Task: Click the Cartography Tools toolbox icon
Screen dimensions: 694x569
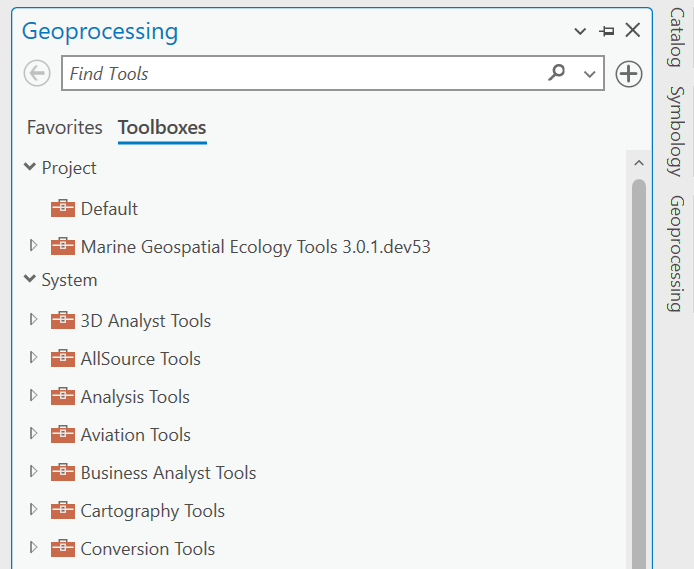Action: click(63, 511)
